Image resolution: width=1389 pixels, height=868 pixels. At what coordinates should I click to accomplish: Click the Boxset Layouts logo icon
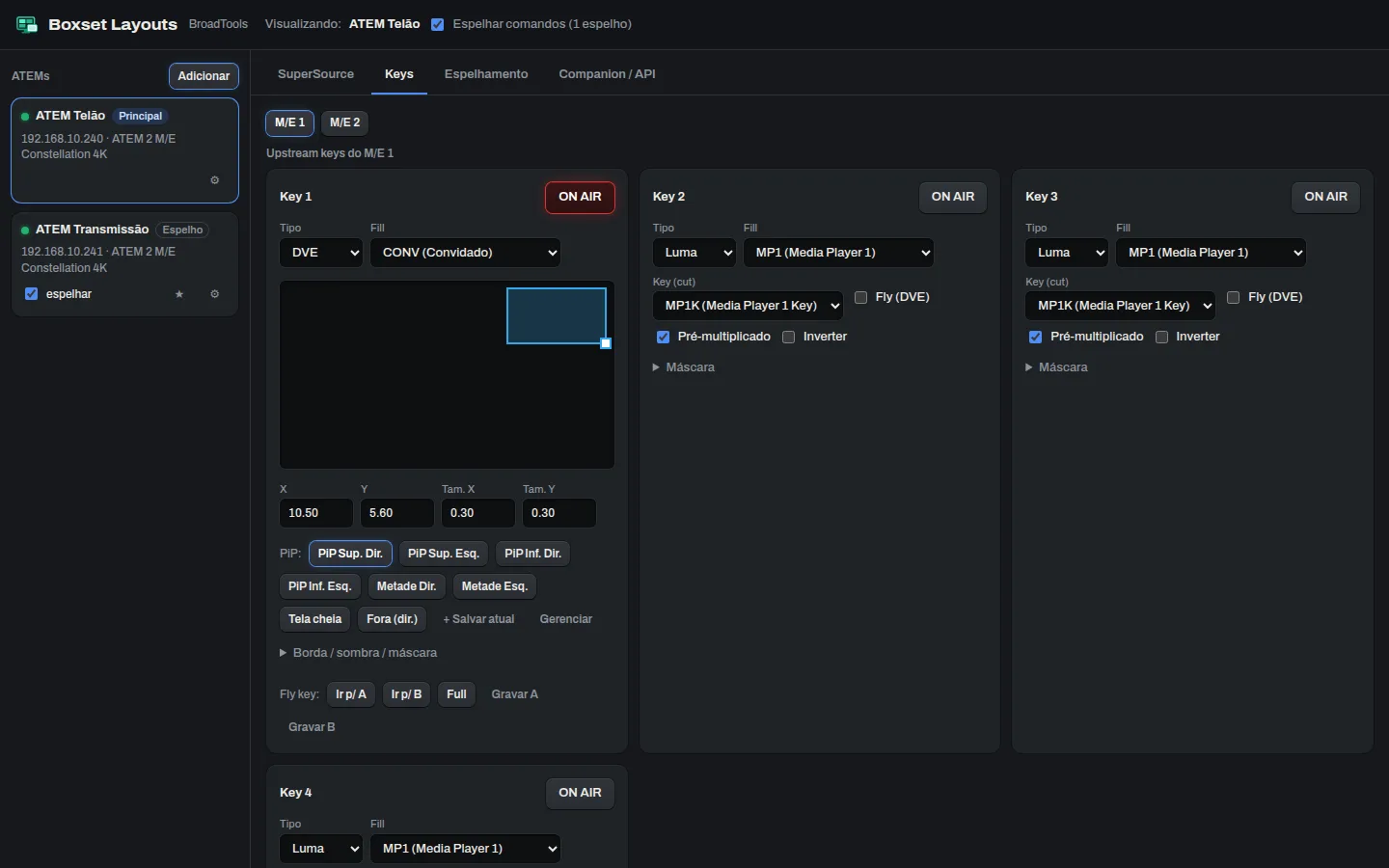point(27,24)
